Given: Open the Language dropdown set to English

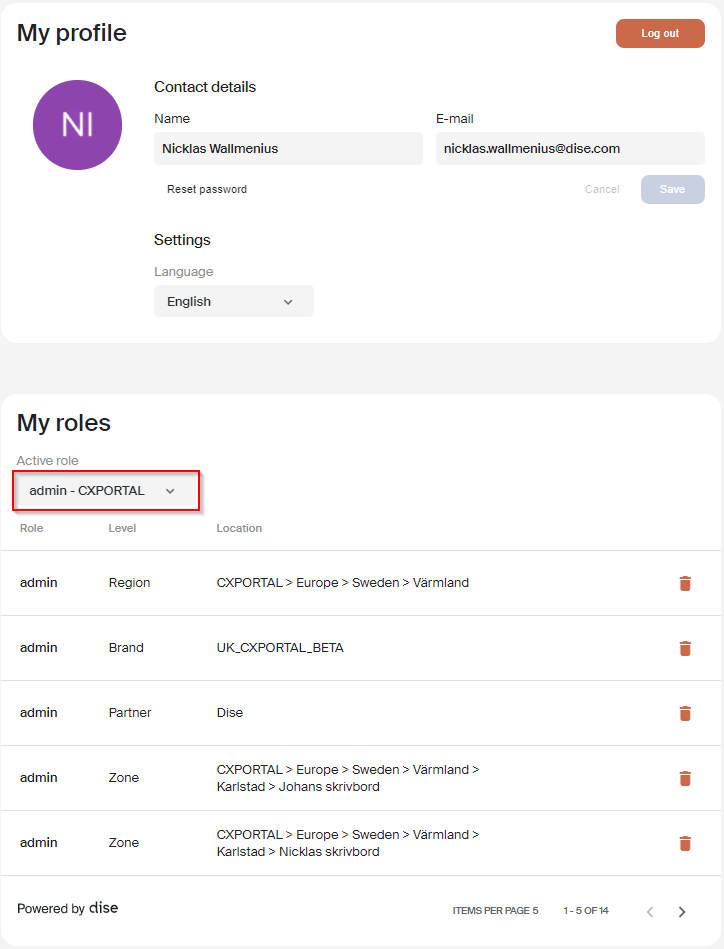Looking at the screenshot, I should point(234,301).
